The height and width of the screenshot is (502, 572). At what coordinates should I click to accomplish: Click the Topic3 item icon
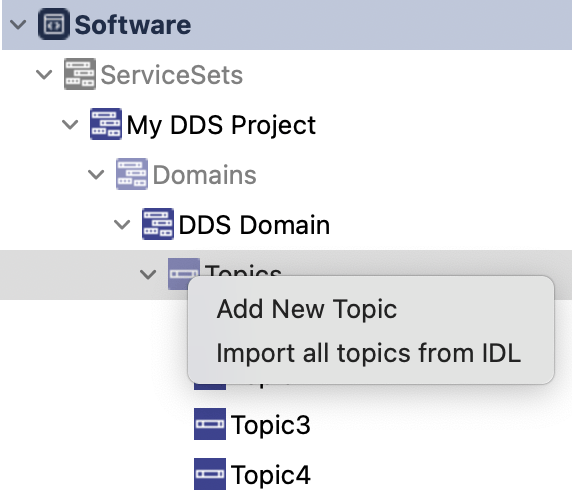pyautogui.click(x=210, y=424)
